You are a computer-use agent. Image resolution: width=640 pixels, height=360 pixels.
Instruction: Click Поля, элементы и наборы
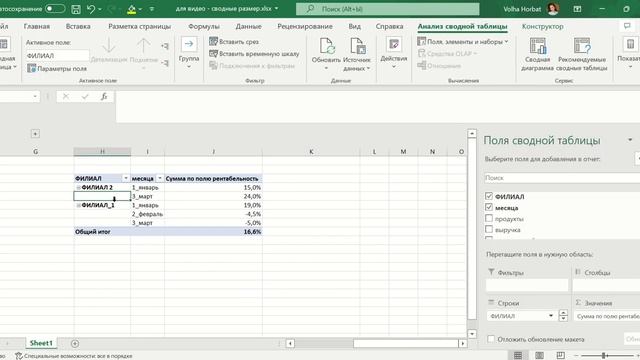[463, 42]
